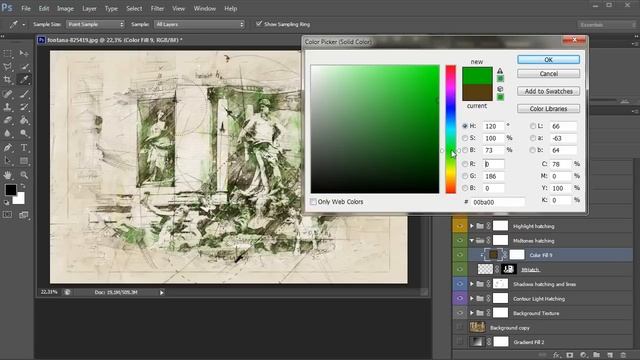The width and height of the screenshot is (640, 360).
Task: Select the L lightness radio button
Action: pyautogui.click(x=533, y=126)
